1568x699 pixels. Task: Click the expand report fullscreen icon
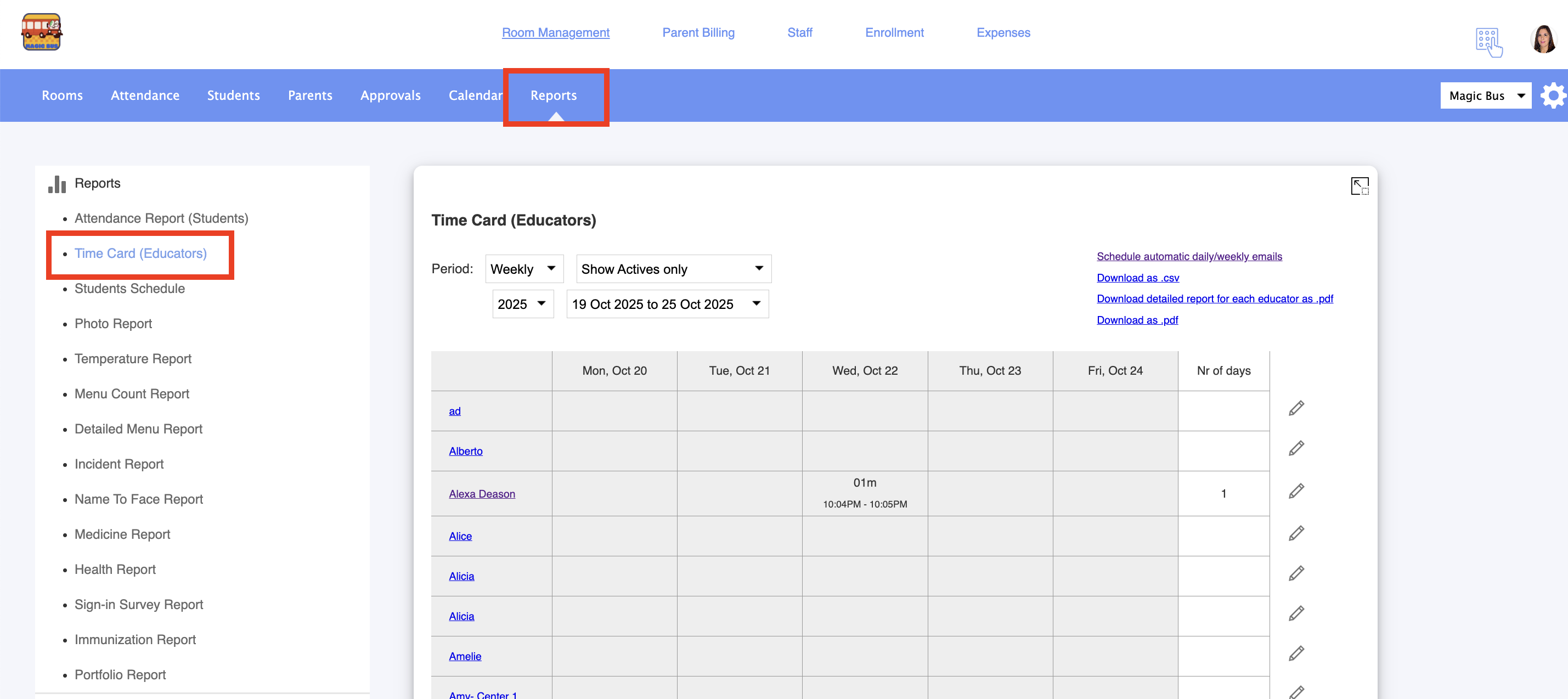[x=1359, y=185]
